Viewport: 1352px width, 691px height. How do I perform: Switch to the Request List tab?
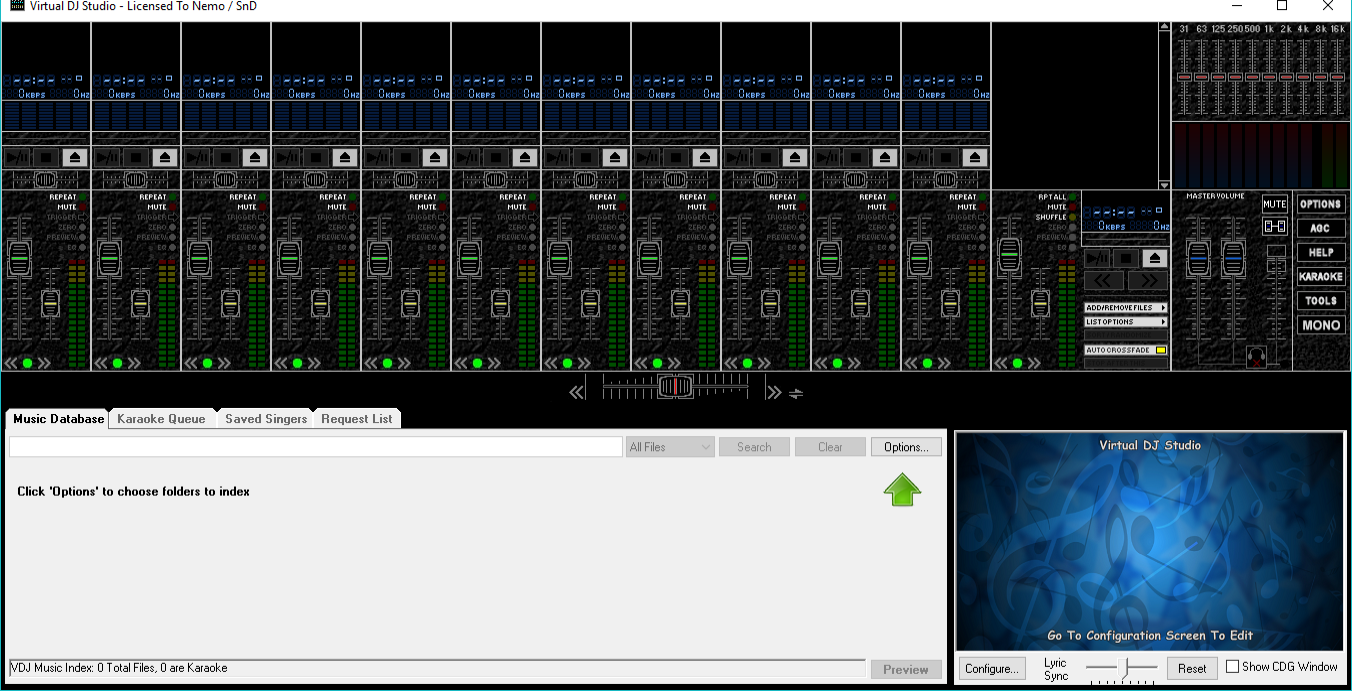(x=357, y=419)
